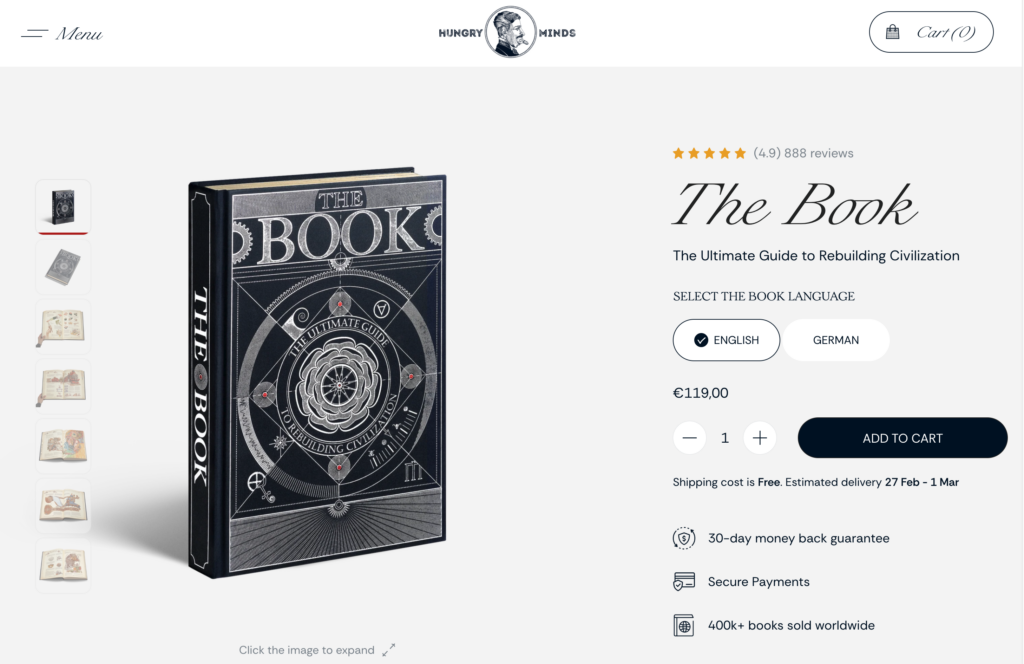Click the orange five-star rating

click(709, 153)
